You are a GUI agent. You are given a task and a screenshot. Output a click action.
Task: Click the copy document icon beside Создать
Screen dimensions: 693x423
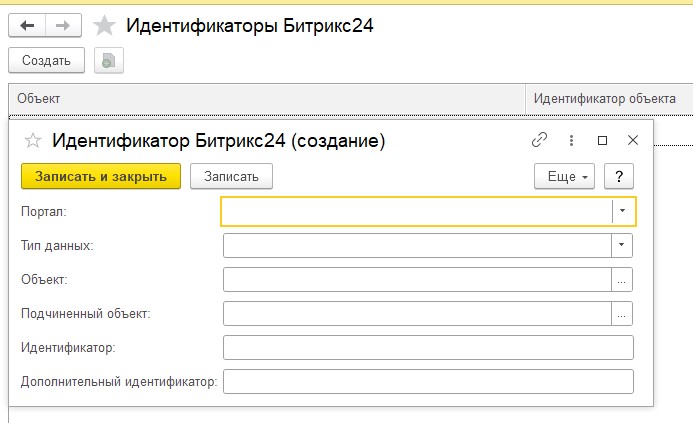108,61
